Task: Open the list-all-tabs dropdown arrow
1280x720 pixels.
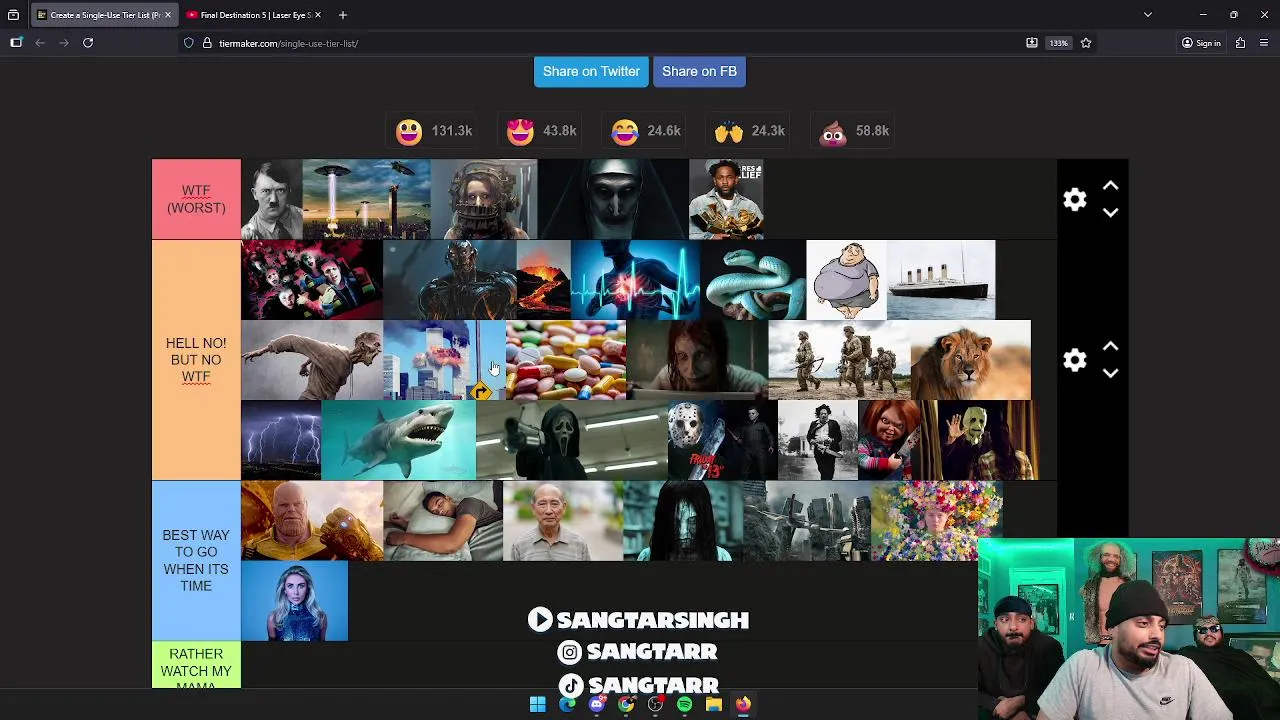Action: tap(1148, 15)
